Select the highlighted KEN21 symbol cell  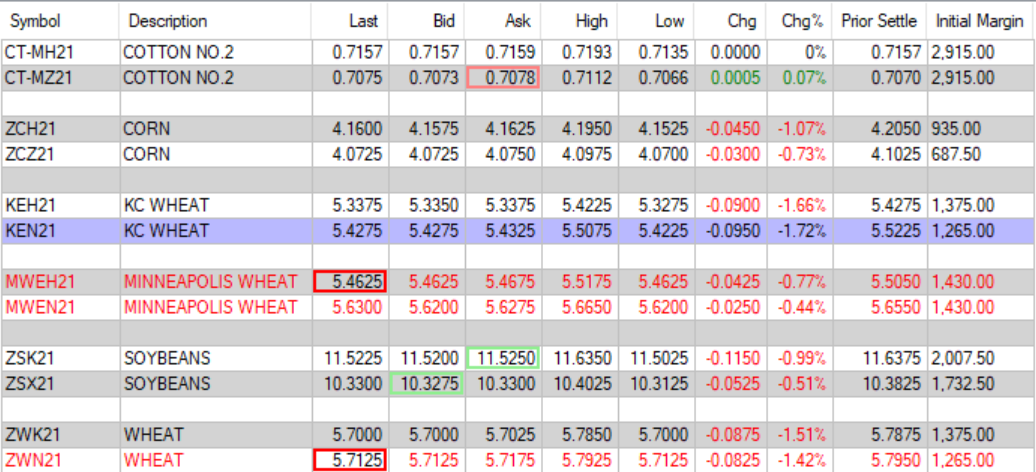pyautogui.click(x=59, y=231)
